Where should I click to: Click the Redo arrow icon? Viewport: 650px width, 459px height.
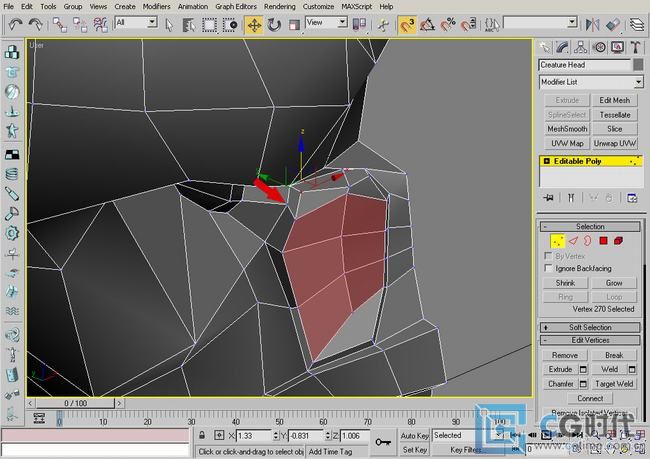click(x=35, y=25)
